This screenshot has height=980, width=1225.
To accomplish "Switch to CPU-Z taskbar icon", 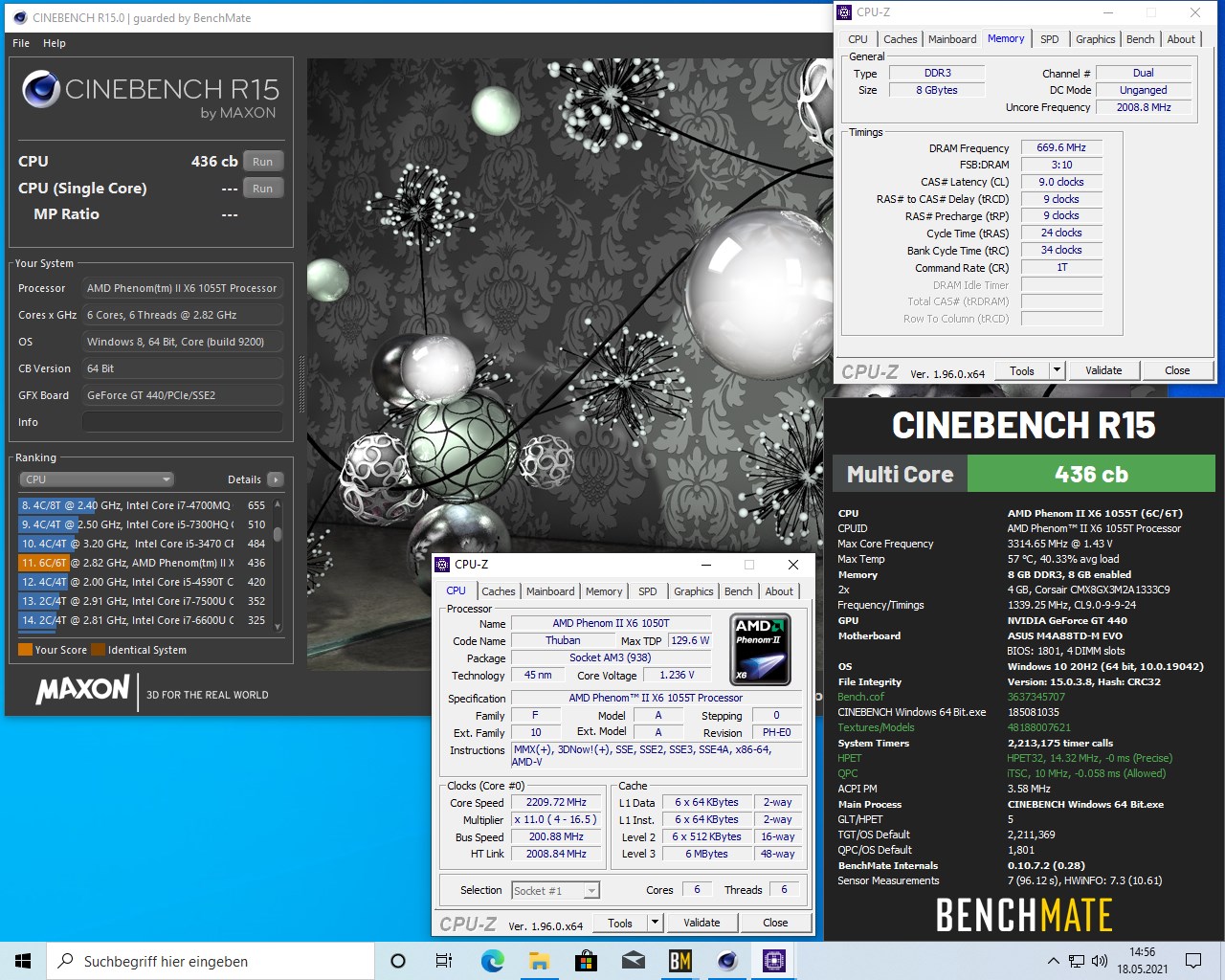I will (774, 961).
